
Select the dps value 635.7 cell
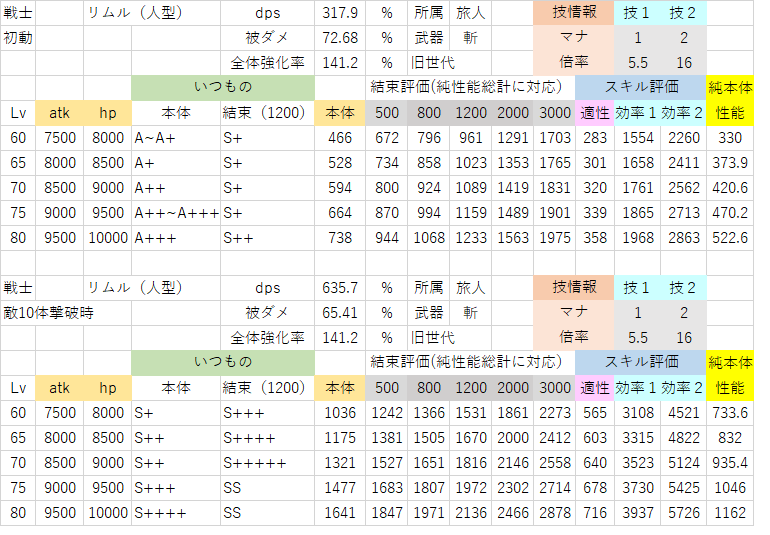tap(340, 288)
